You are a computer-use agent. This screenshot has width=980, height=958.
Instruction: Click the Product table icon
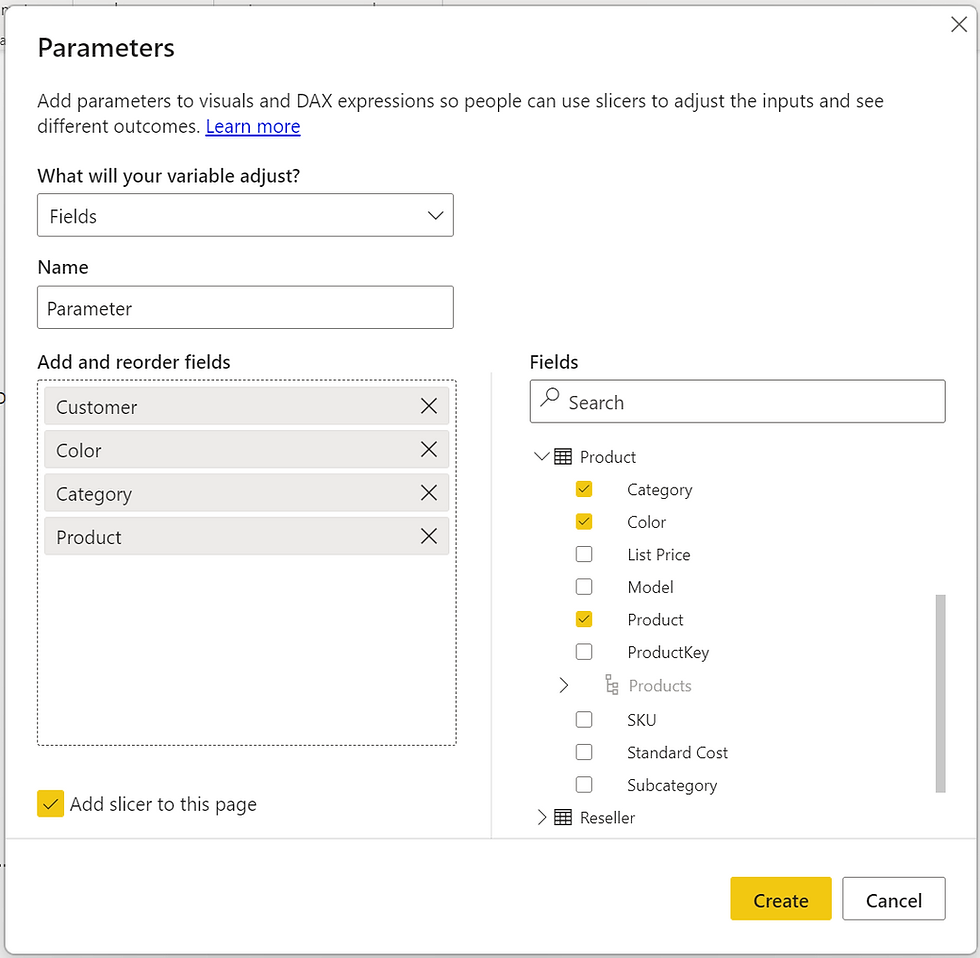tap(562, 456)
